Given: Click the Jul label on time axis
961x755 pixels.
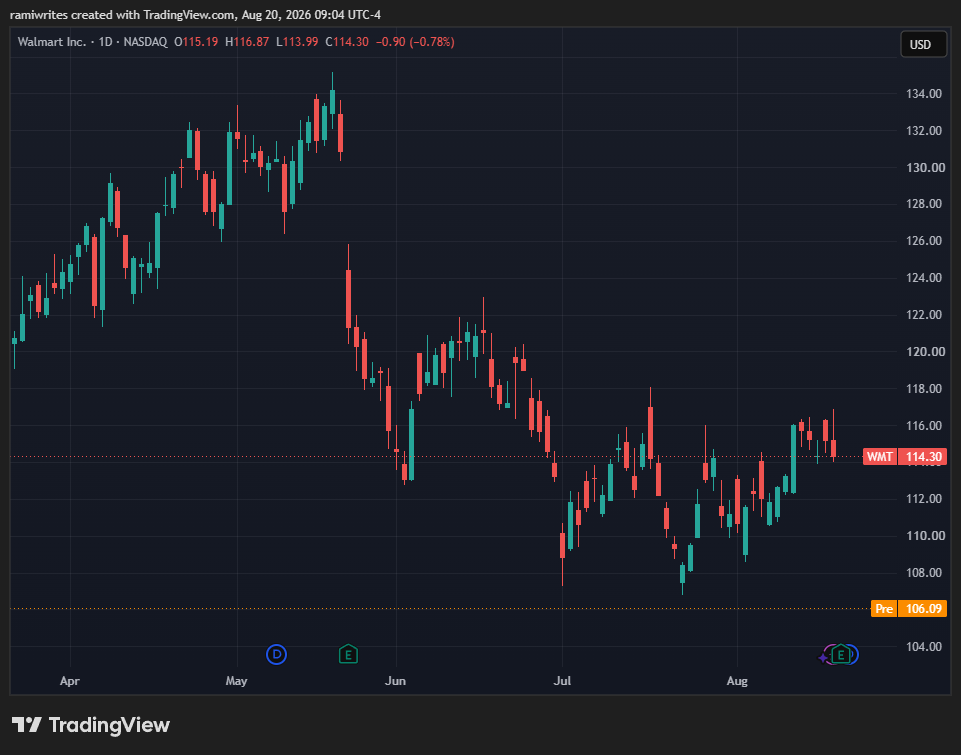Looking at the screenshot, I should coord(562,681).
